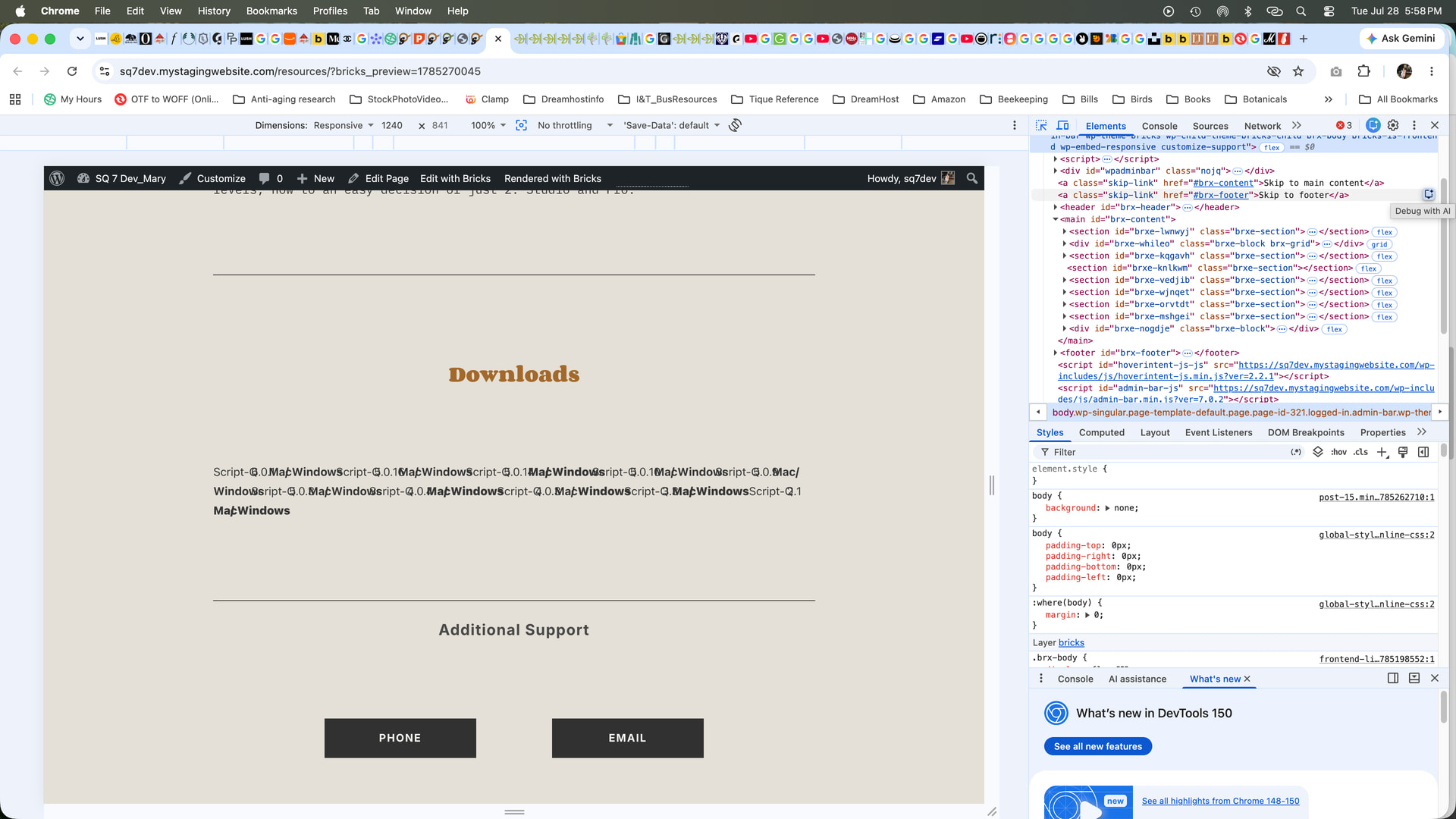The width and height of the screenshot is (1456, 819).
Task: Toggle drawer side-by-side layout icon
Action: (1393, 678)
